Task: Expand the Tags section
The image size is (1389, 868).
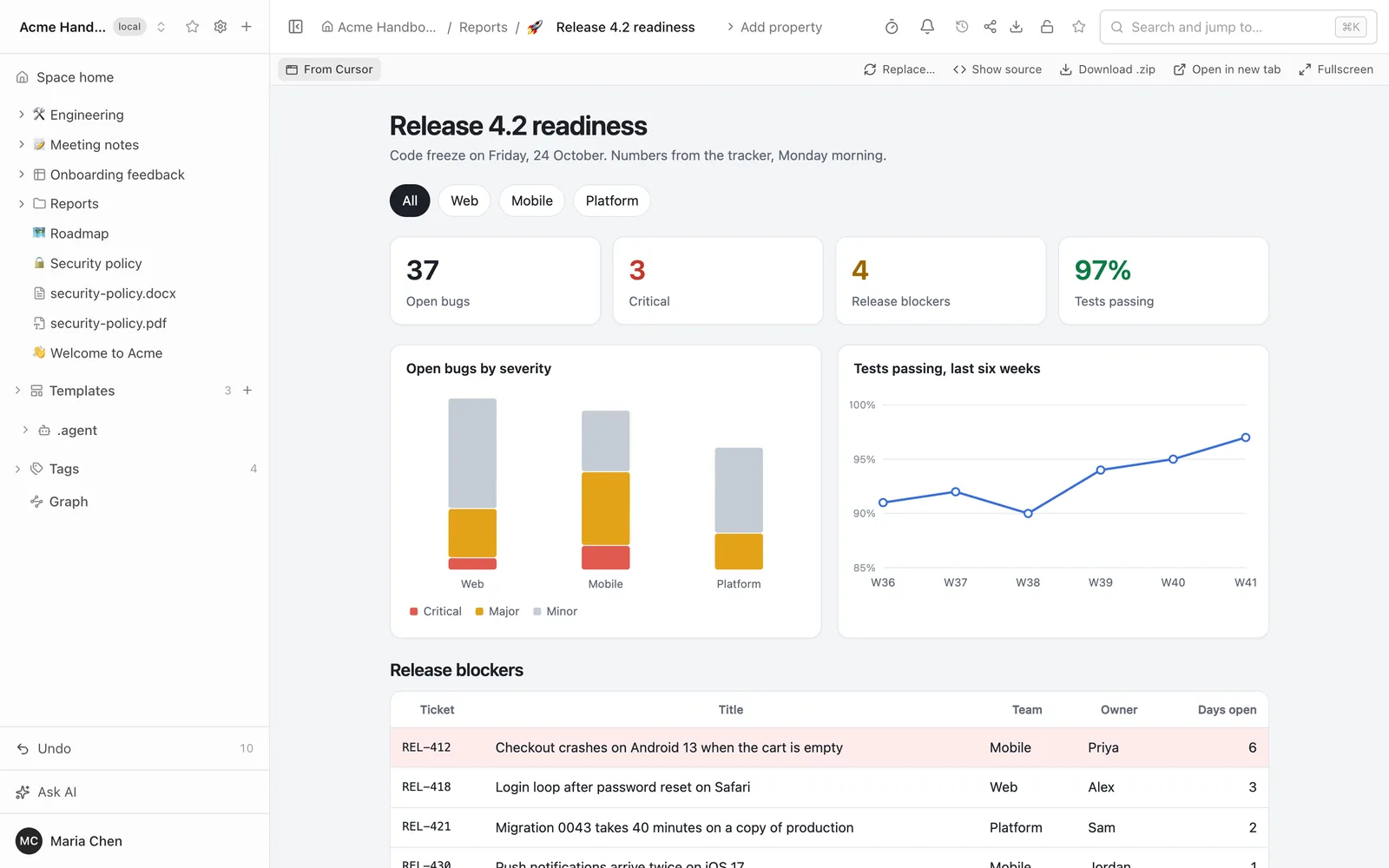Action: tap(17, 469)
